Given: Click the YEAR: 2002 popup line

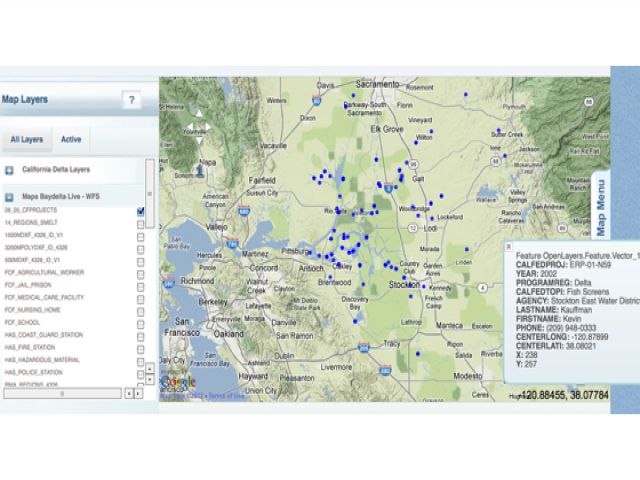Looking at the screenshot, I should [536, 274].
